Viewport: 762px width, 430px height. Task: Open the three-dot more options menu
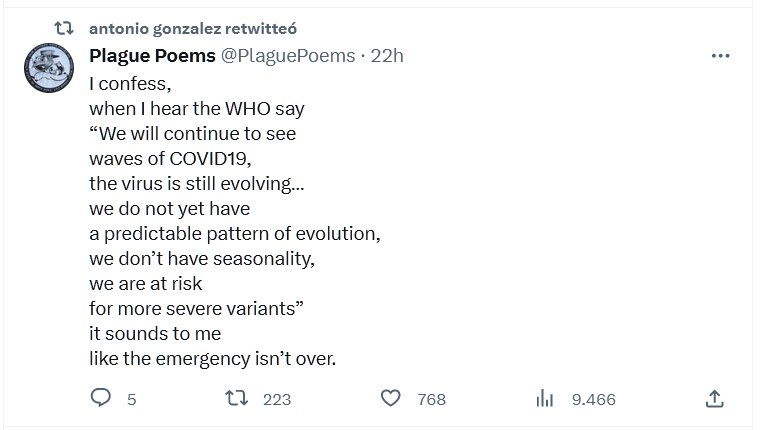tap(720, 56)
